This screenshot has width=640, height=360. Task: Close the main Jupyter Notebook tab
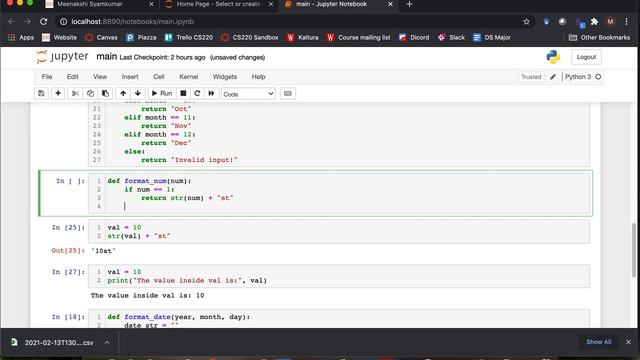pos(390,4)
